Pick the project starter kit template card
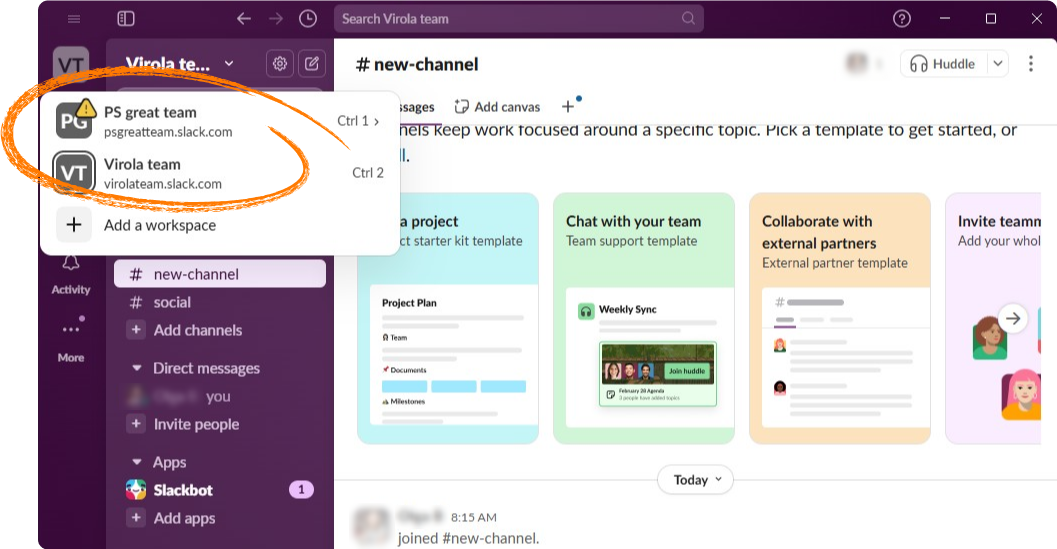1057x549 pixels. [448, 318]
